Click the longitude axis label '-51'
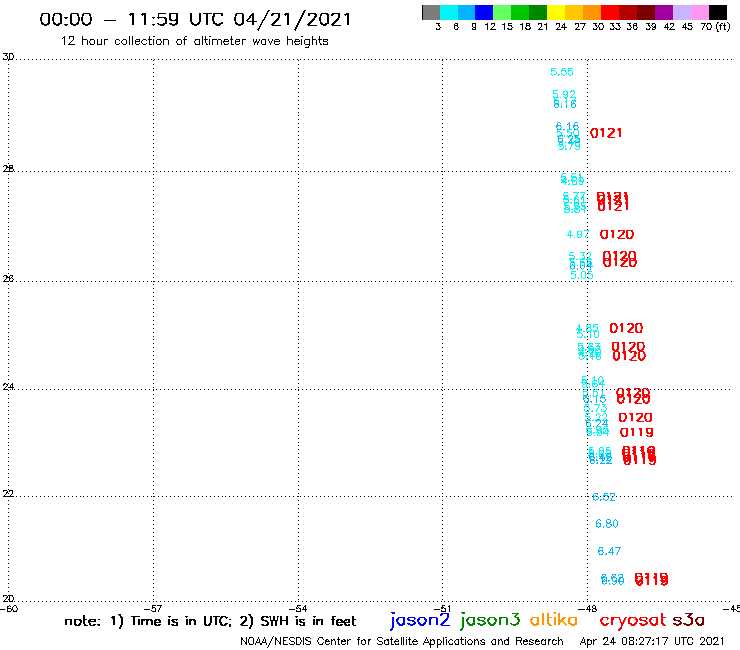740x650 pixels. (x=442, y=609)
